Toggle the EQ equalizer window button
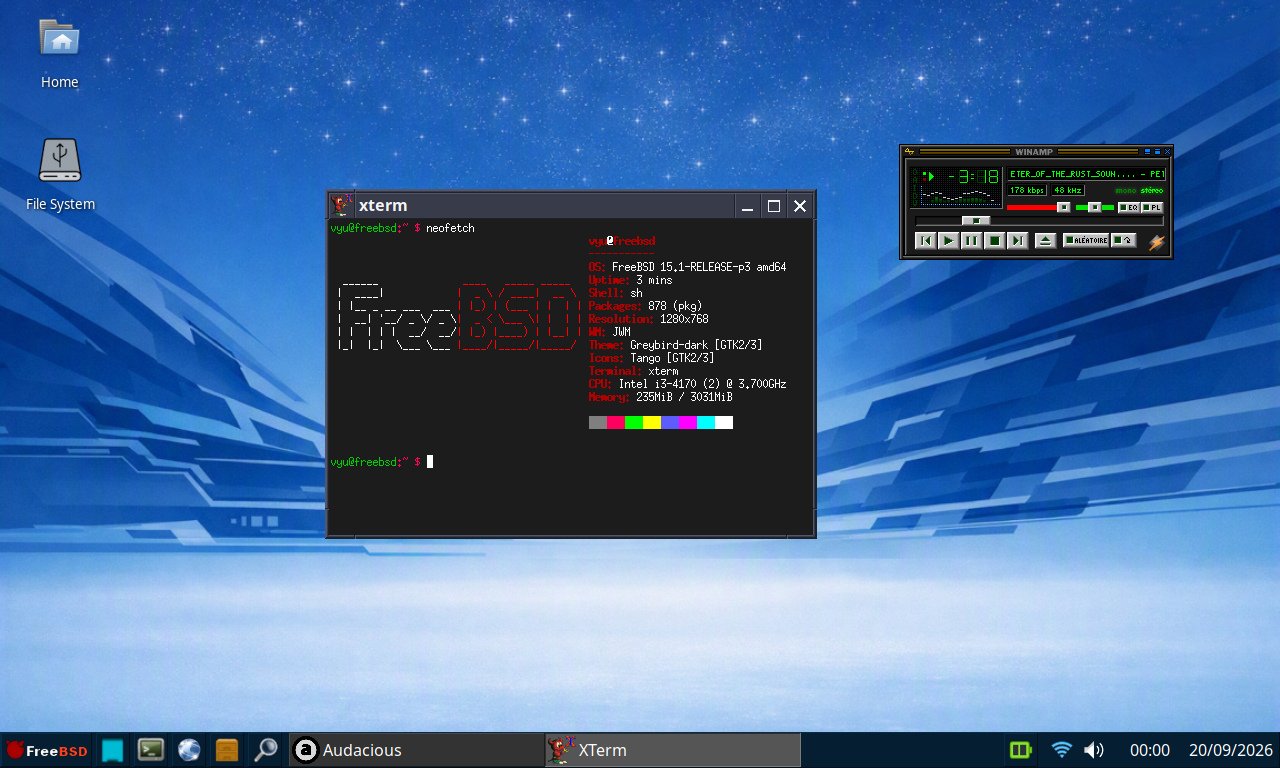Screen dimensions: 1280x768 1129,207
